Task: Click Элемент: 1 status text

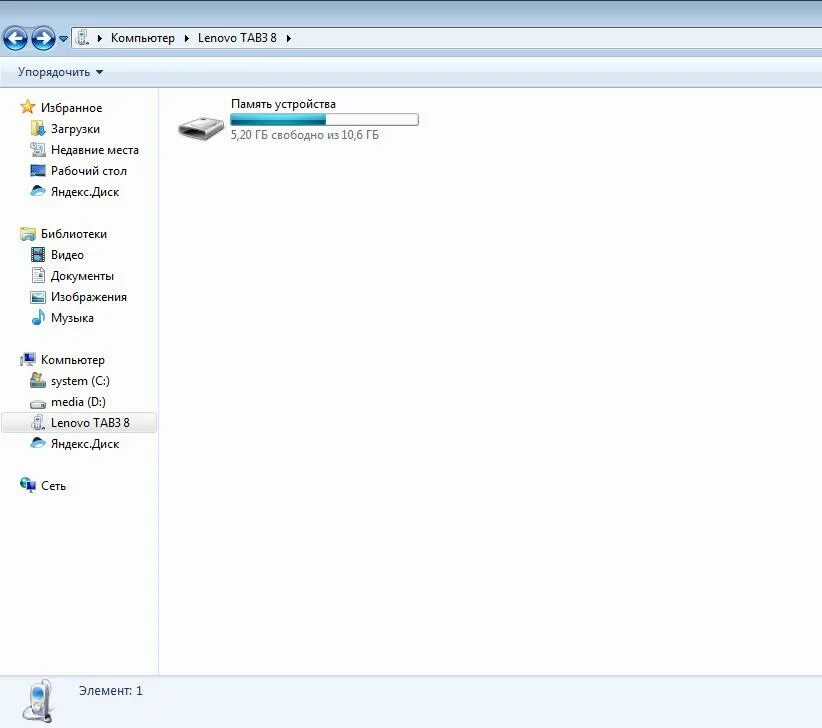Action: (111, 690)
